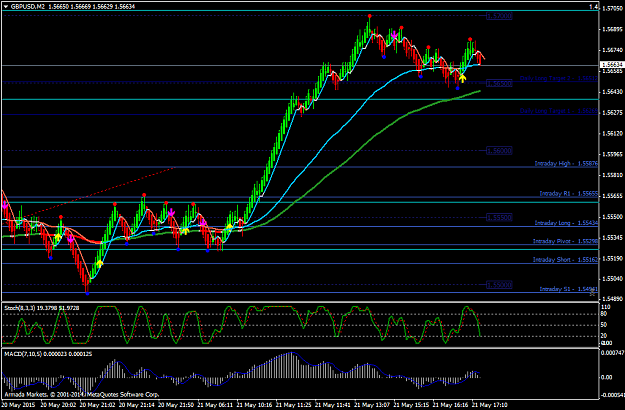The width and height of the screenshot is (625, 410).
Task: Click the 20 May 21:14 time label
Action: pyautogui.click(x=137, y=405)
